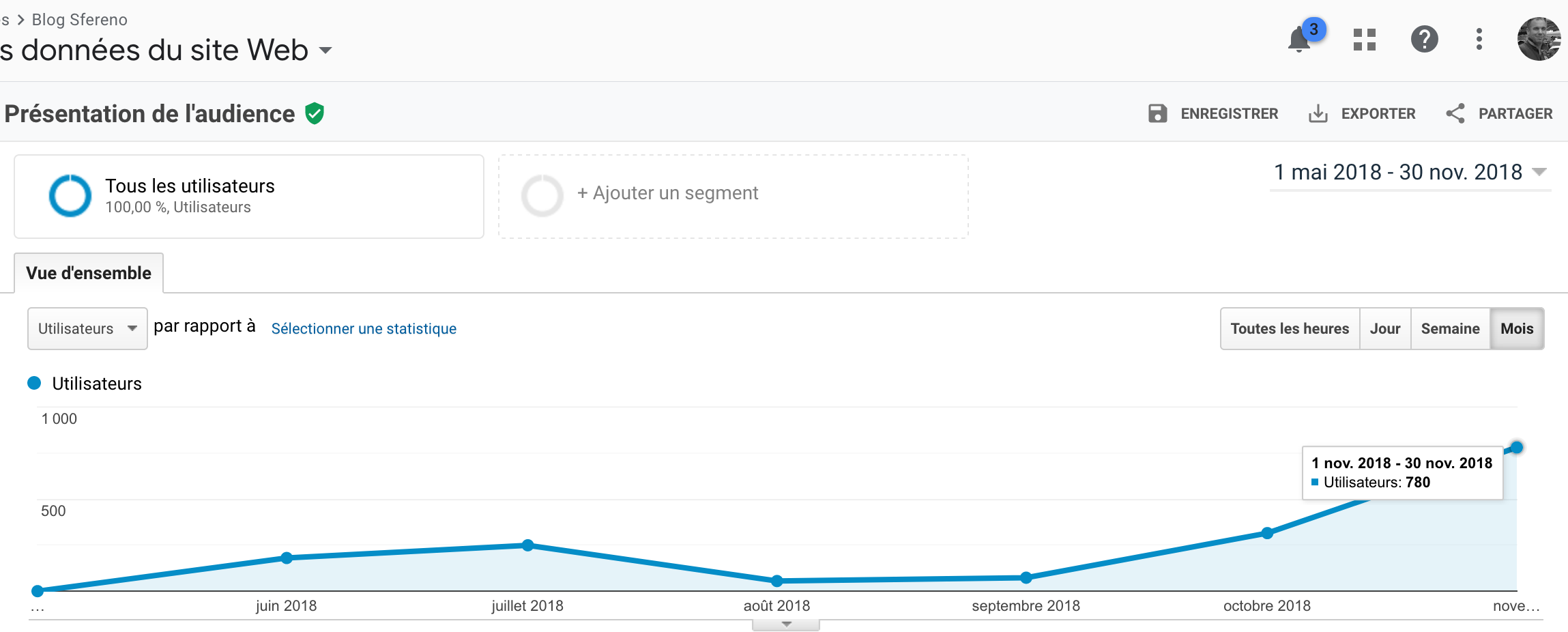Select the Vue d'ensemble tab
This screenshot has height=632, width=1568.
89,273
